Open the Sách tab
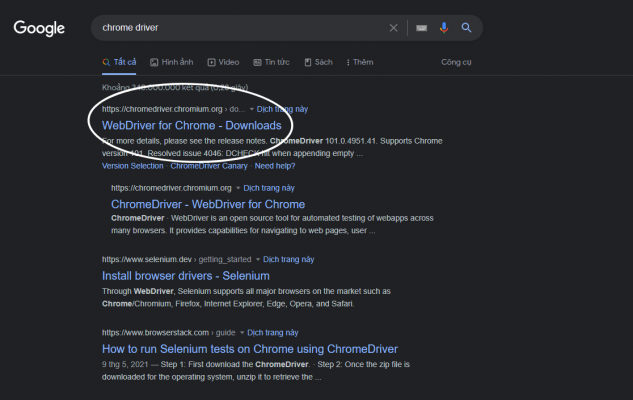 (x=318, y=62)
